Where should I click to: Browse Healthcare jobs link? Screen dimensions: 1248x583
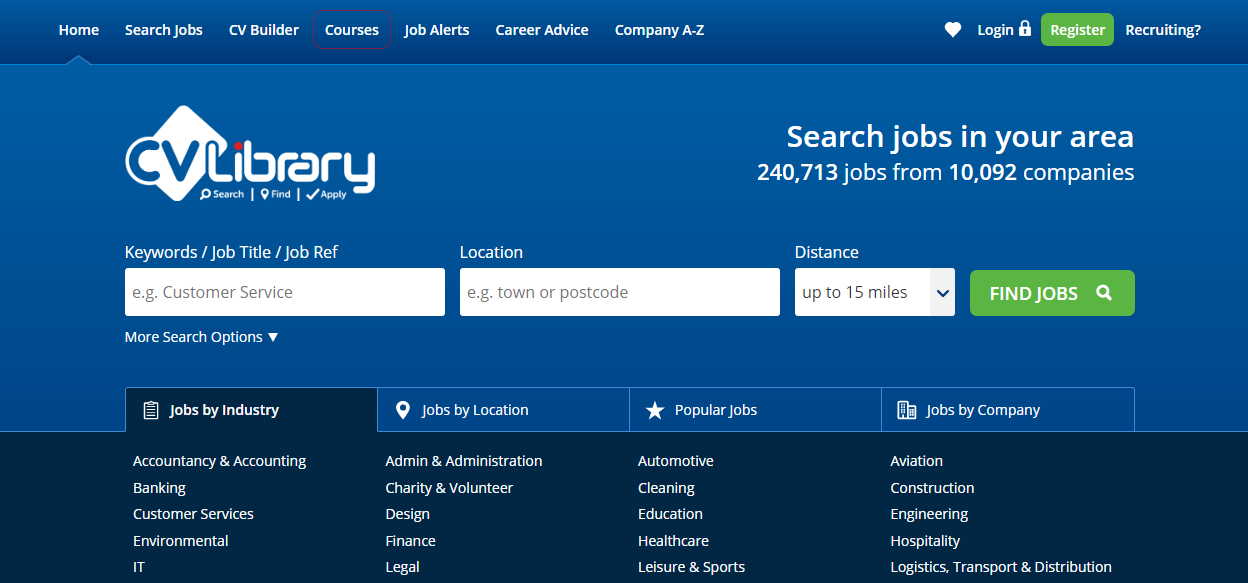click(673, 541)
